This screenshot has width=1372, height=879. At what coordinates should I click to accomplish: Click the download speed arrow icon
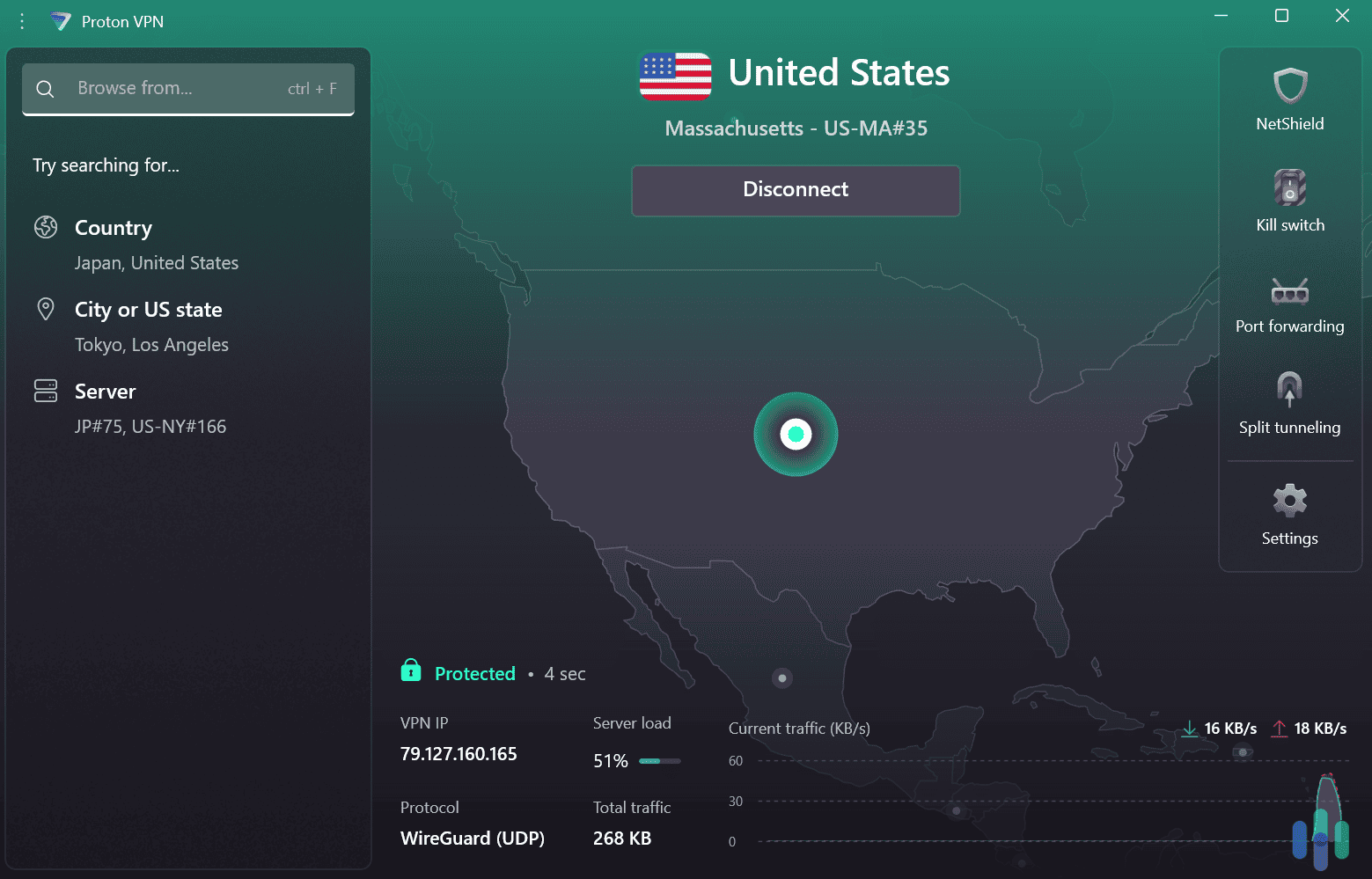click(1189, 729)
